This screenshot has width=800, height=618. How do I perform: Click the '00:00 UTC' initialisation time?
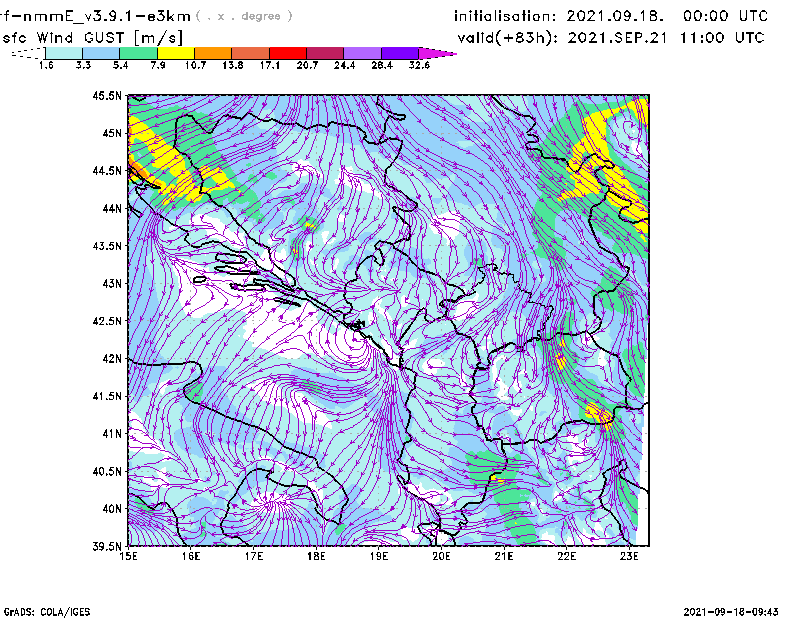tap(726, 16)
